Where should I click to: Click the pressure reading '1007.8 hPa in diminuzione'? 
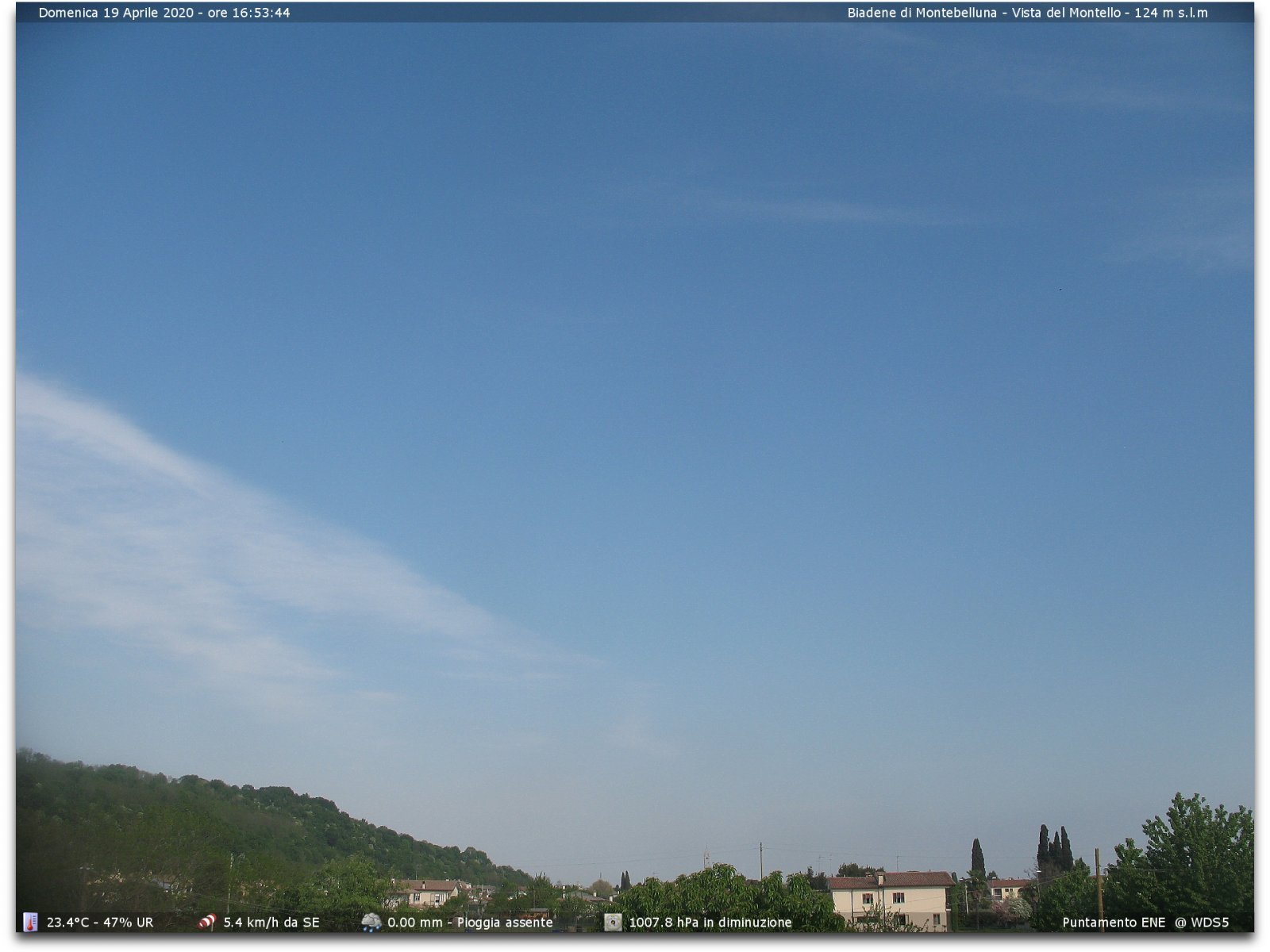pyautogui.click(x=710, y=922)
